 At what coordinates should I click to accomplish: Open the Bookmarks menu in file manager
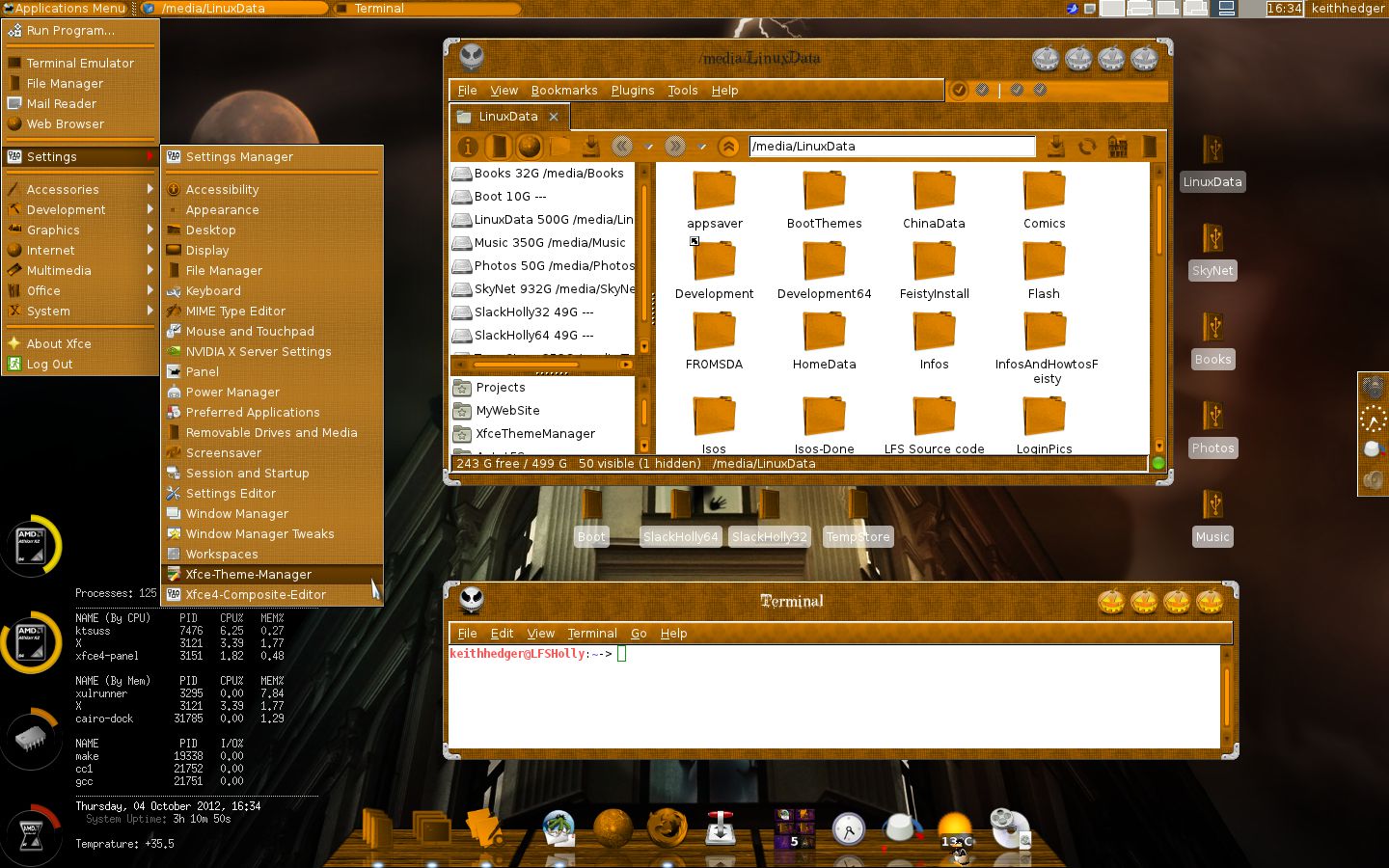564,90
